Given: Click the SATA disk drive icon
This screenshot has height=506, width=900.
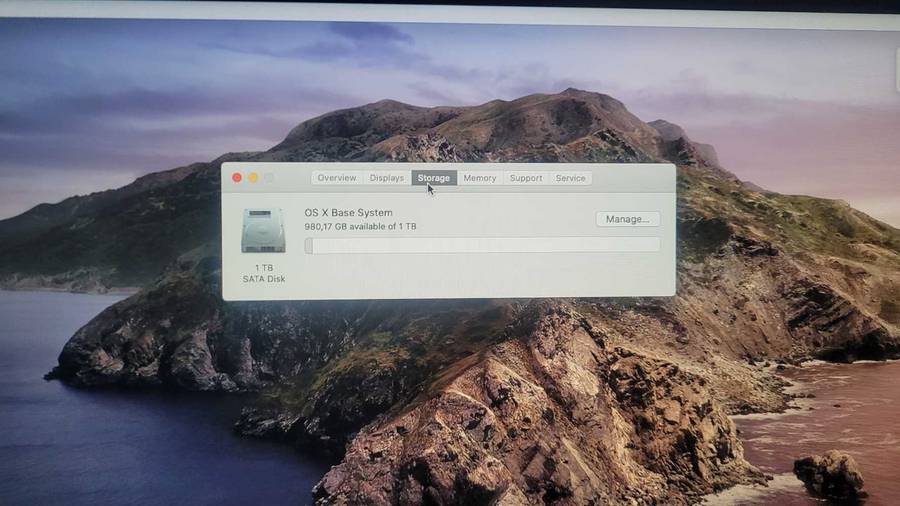Looking at the screenshot, I should point(263,231).
